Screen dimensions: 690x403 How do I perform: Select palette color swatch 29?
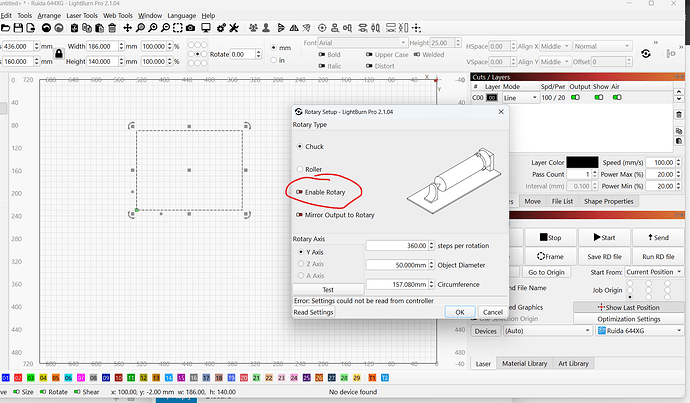pyautogui.click(x=357, y=377)
